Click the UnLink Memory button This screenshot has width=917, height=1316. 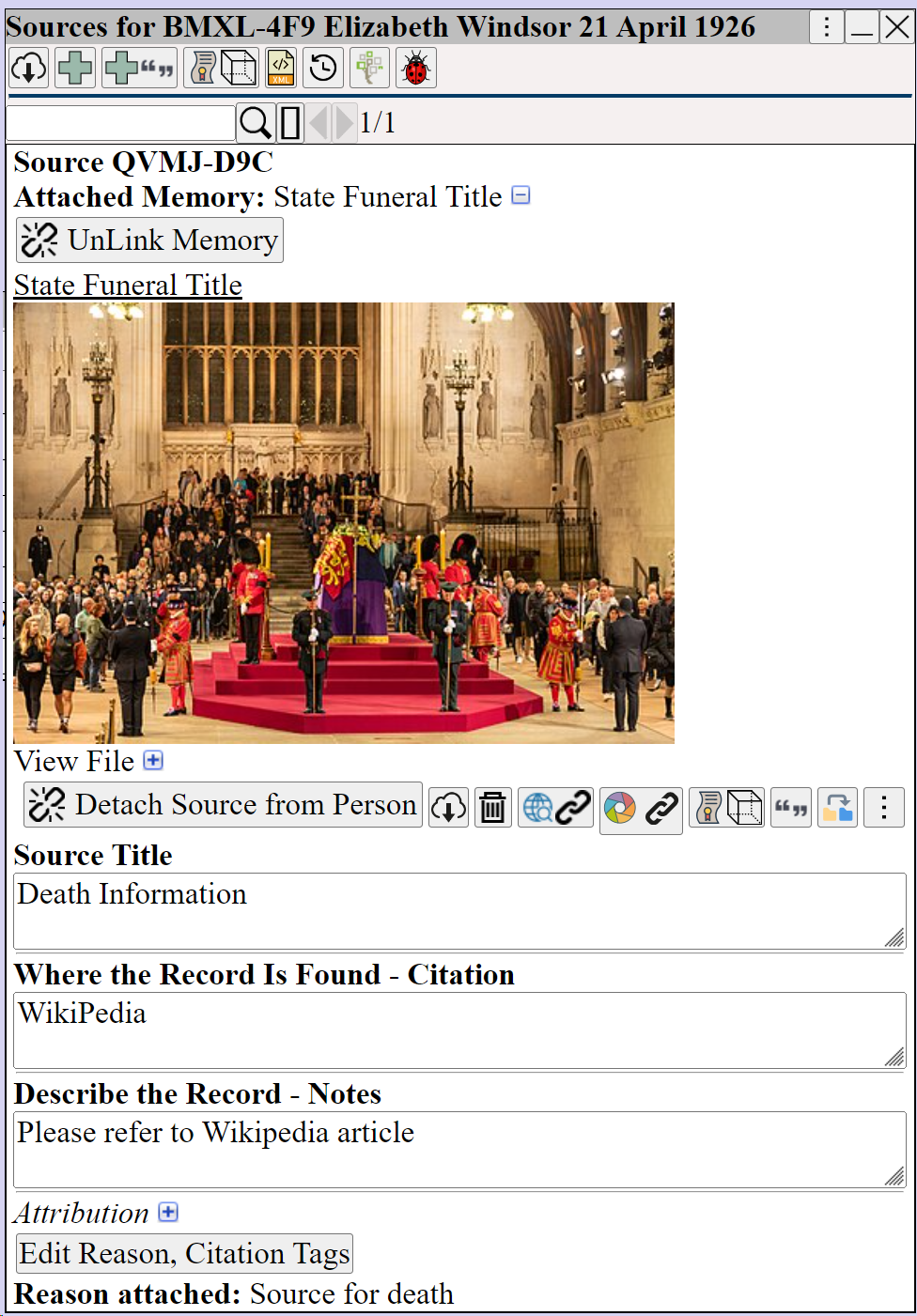tap(149, 240)
